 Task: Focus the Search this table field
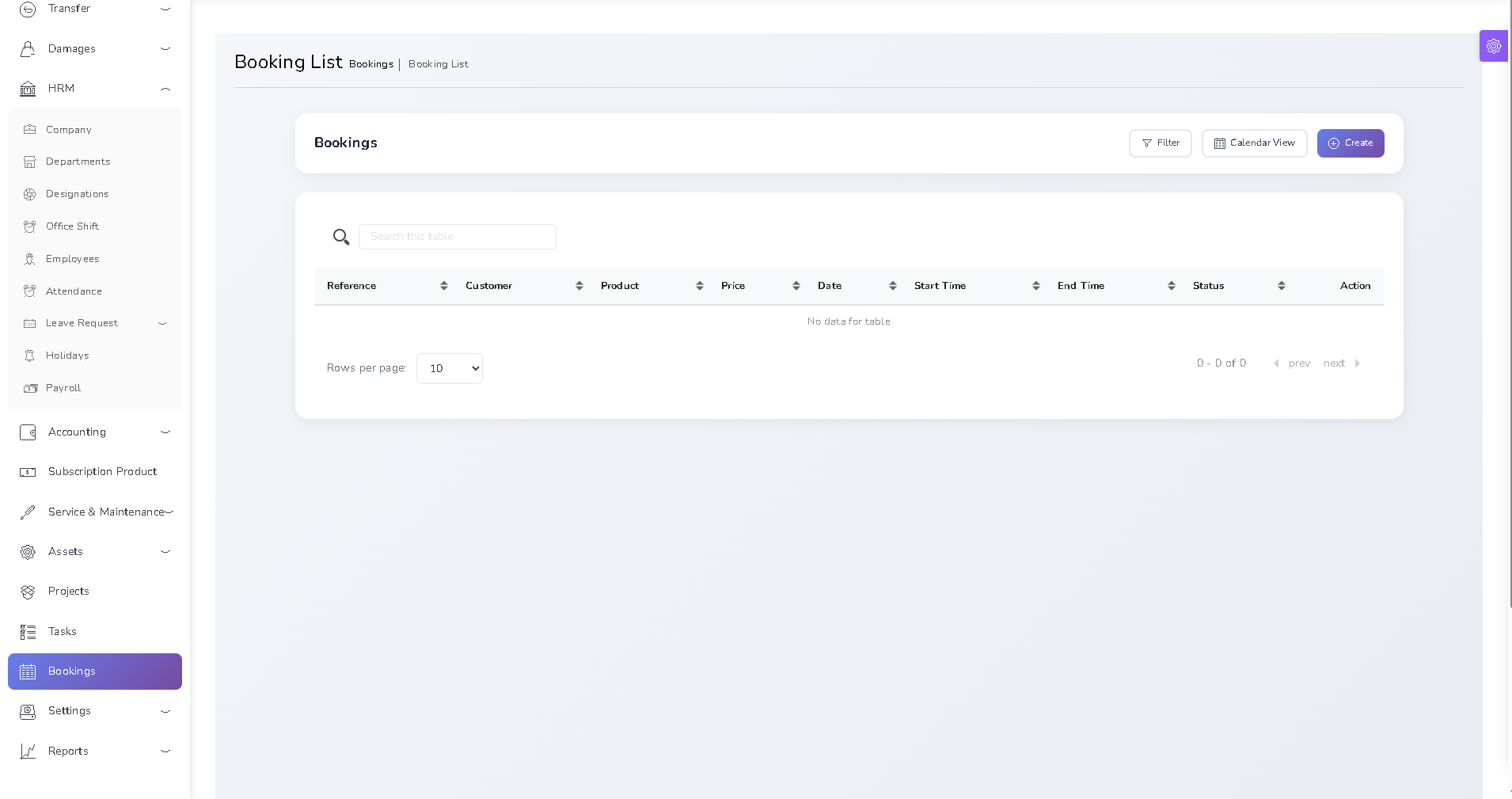(458, 237)
